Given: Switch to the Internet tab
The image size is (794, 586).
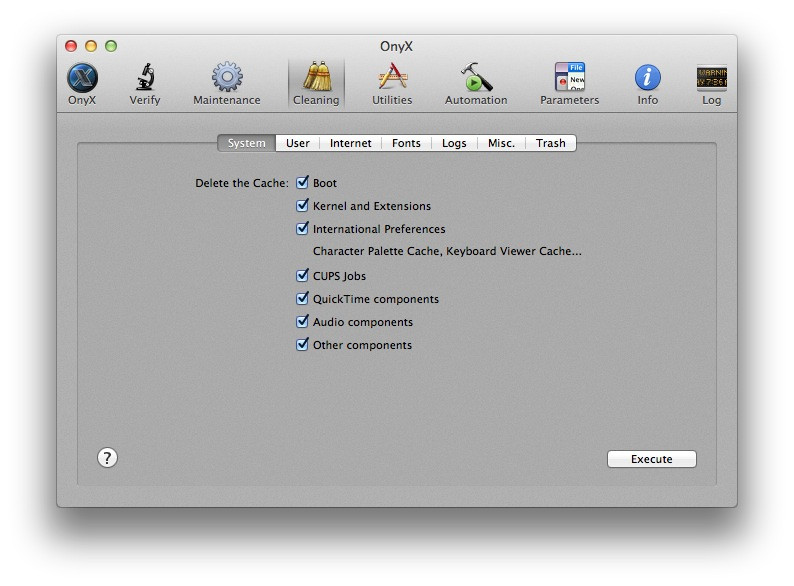Looking at the screenshot, I should [x=350, y=143].
